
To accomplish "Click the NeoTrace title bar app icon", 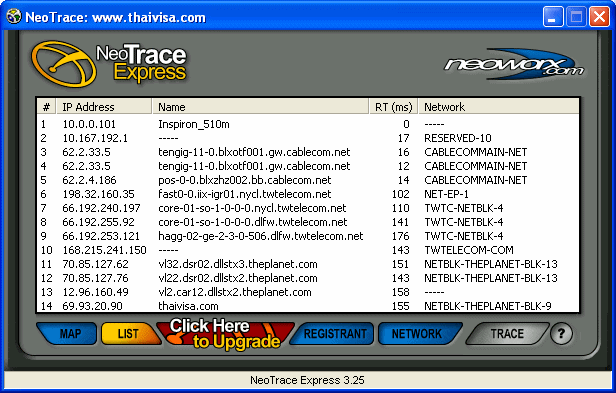I will point(14,17).
